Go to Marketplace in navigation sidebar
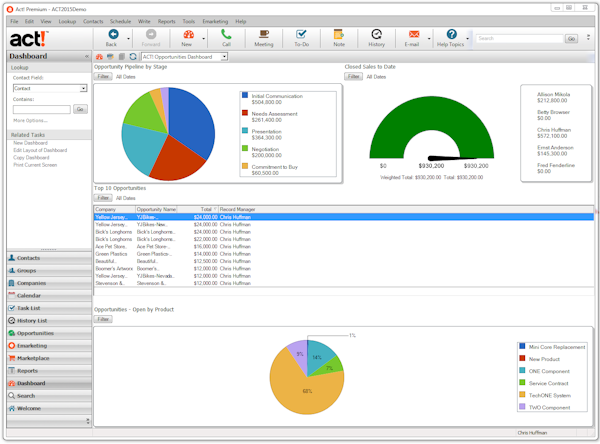Viewport: 600px width, 444px height. (x=33, y=358)
